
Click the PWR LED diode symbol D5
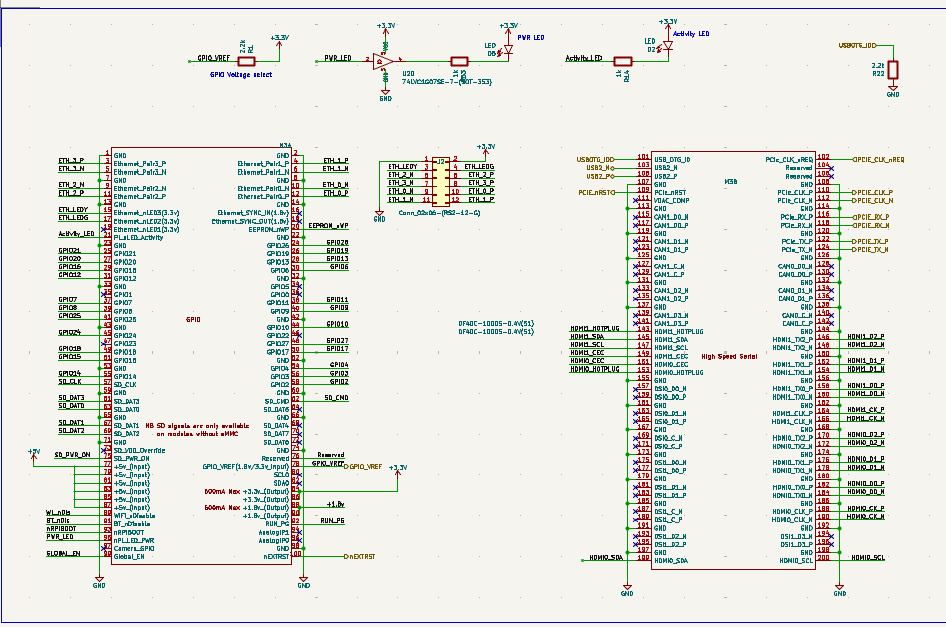[507, 50]
